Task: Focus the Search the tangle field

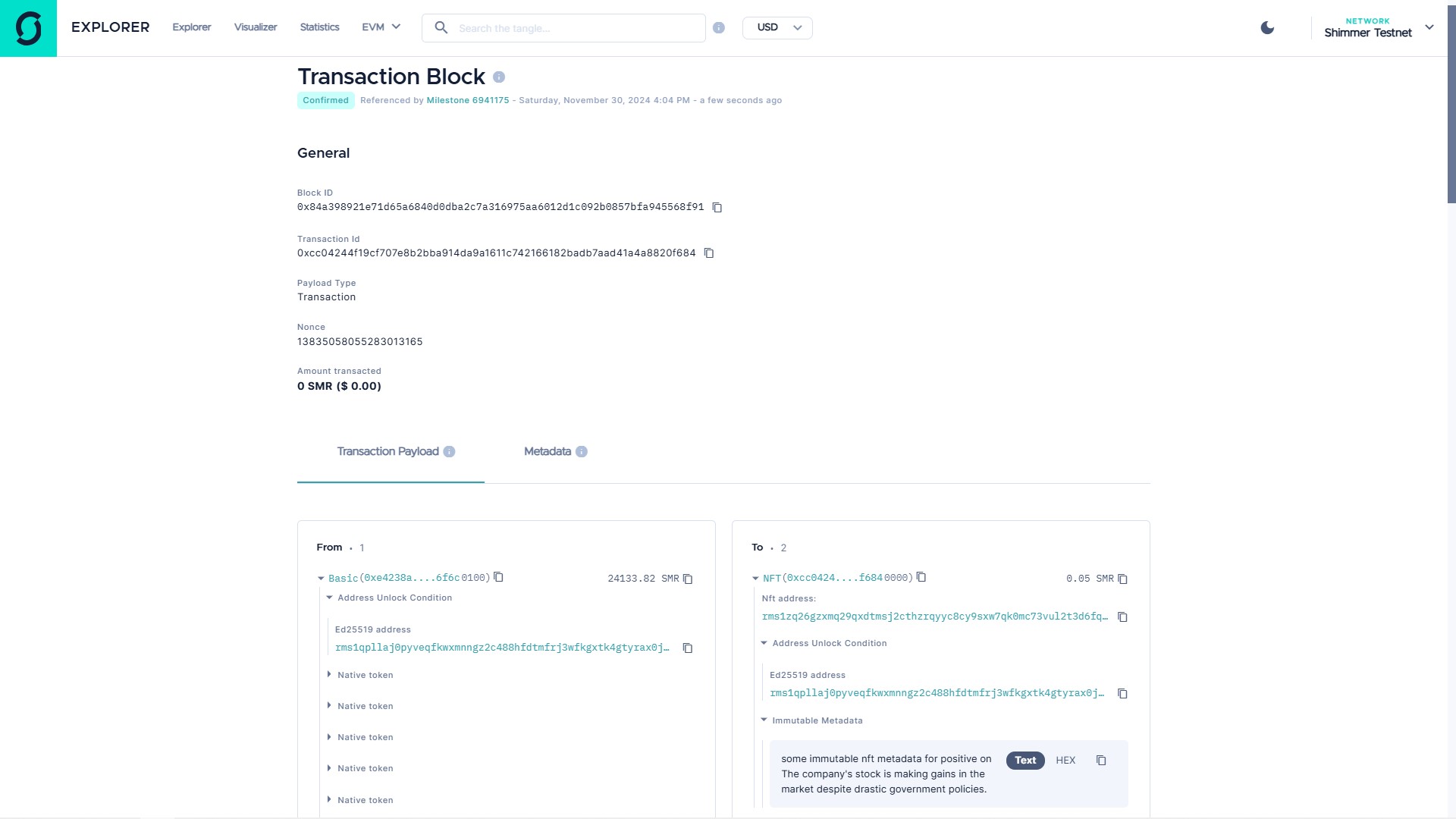Action: [576, 28]
